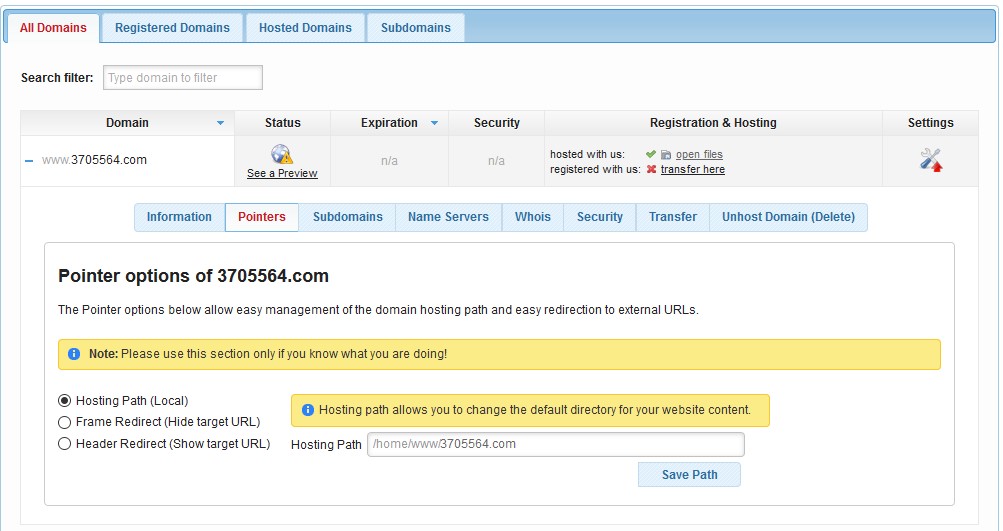Screen dimensions: 1003x531
Task: Focus the Hosting Path text field
Action: pyautogui.click(x=556, y=444)
